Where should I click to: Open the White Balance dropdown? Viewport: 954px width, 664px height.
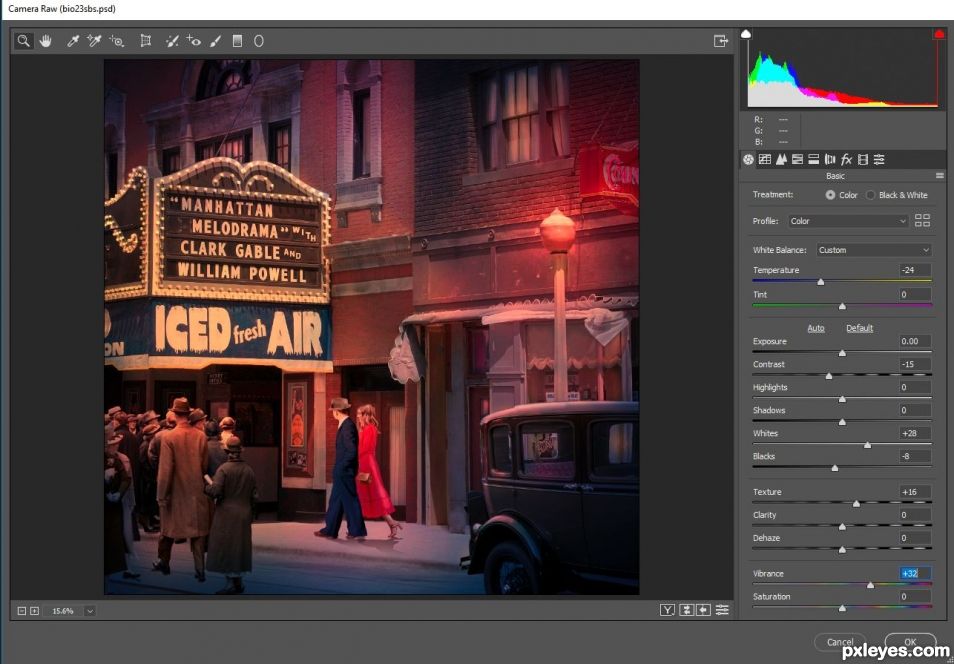[x=874, y=250]
